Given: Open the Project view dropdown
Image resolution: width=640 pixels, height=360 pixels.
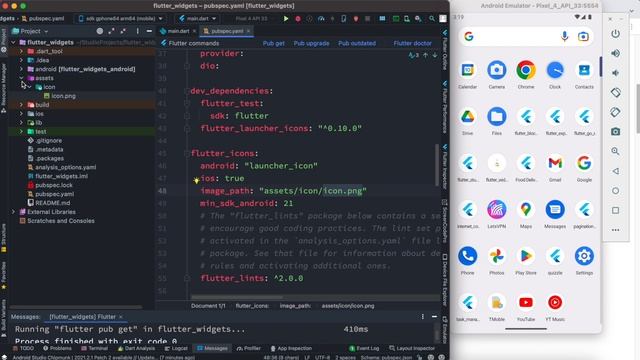Looking at the screenshot, I should coord(31,31).
